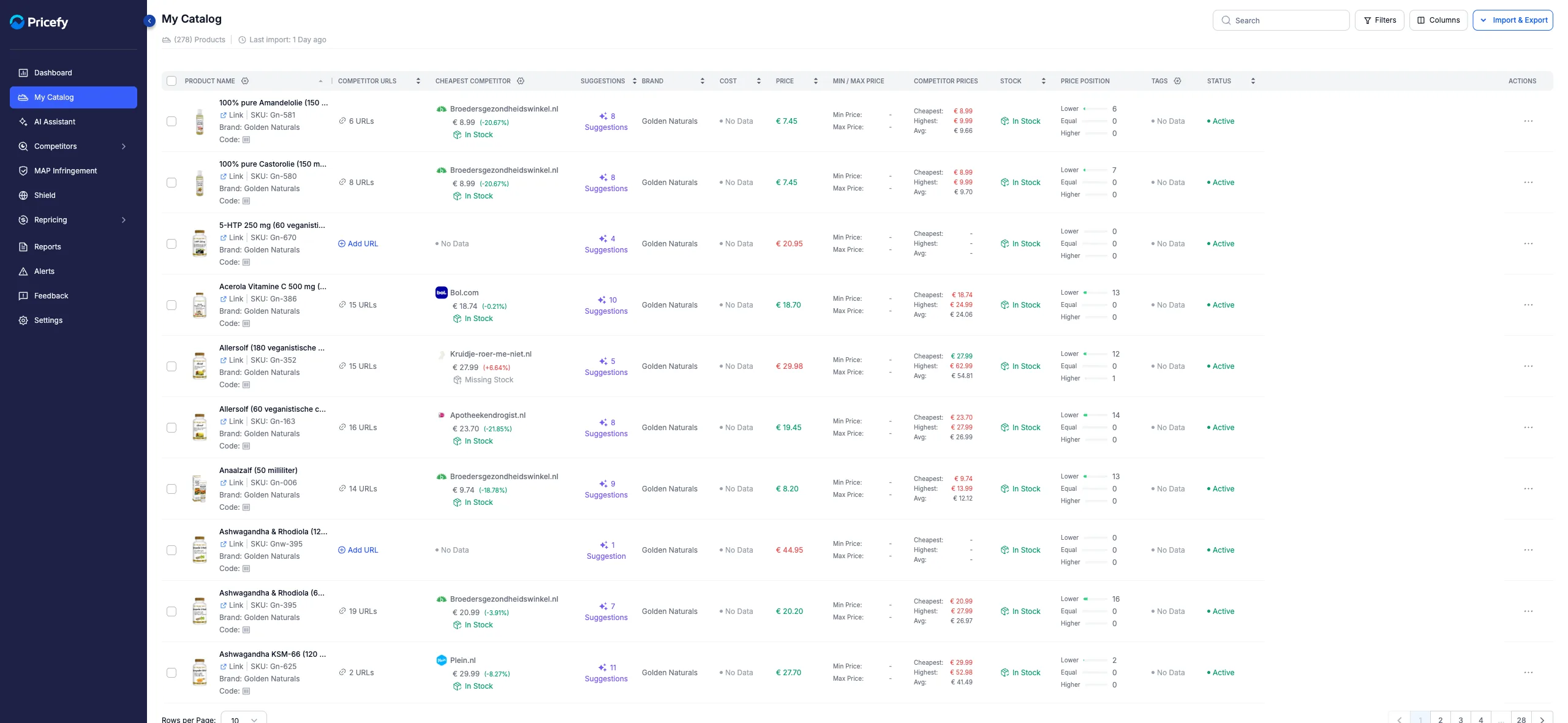Sort by Suggestions column

(635, 81)
